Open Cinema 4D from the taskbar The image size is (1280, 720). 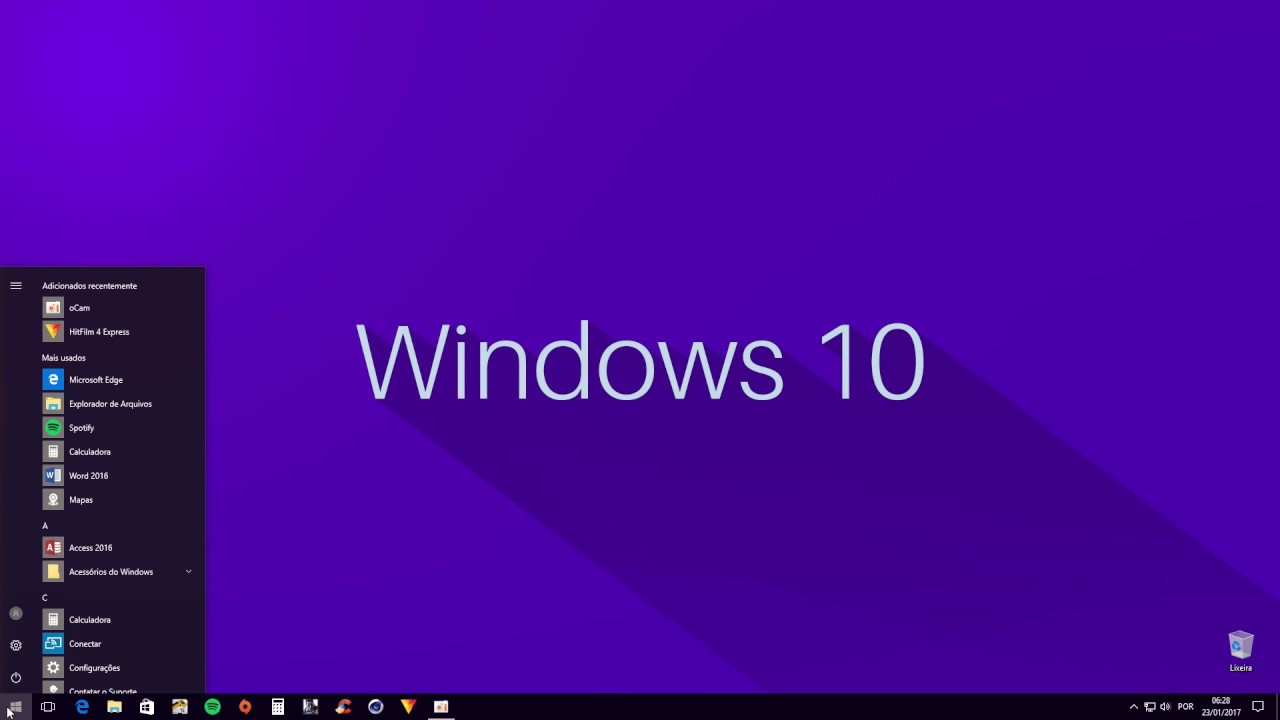(376, 707)
